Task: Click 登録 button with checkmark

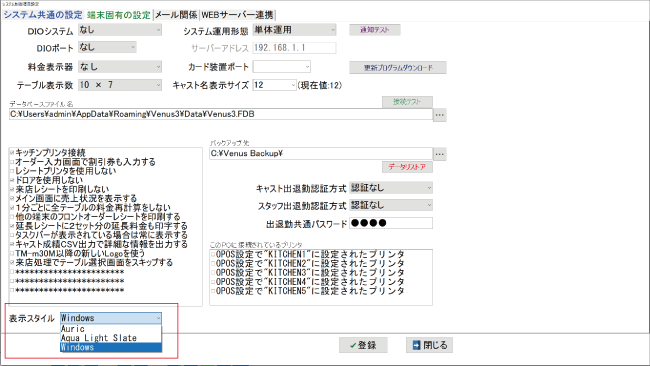Action: tap(363, 345)
